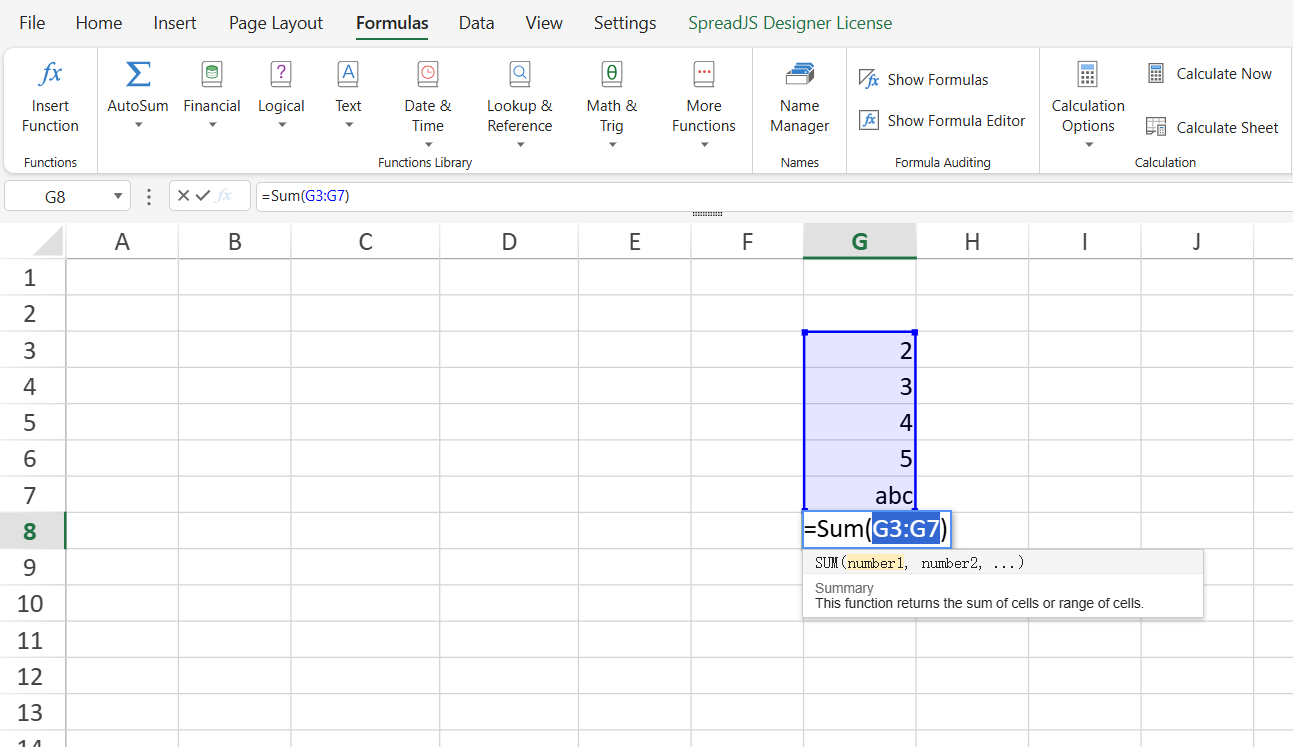Click the number2 argument in SUM tooltip
Viewport: 1293px width, 747px height.
point(950,563)
